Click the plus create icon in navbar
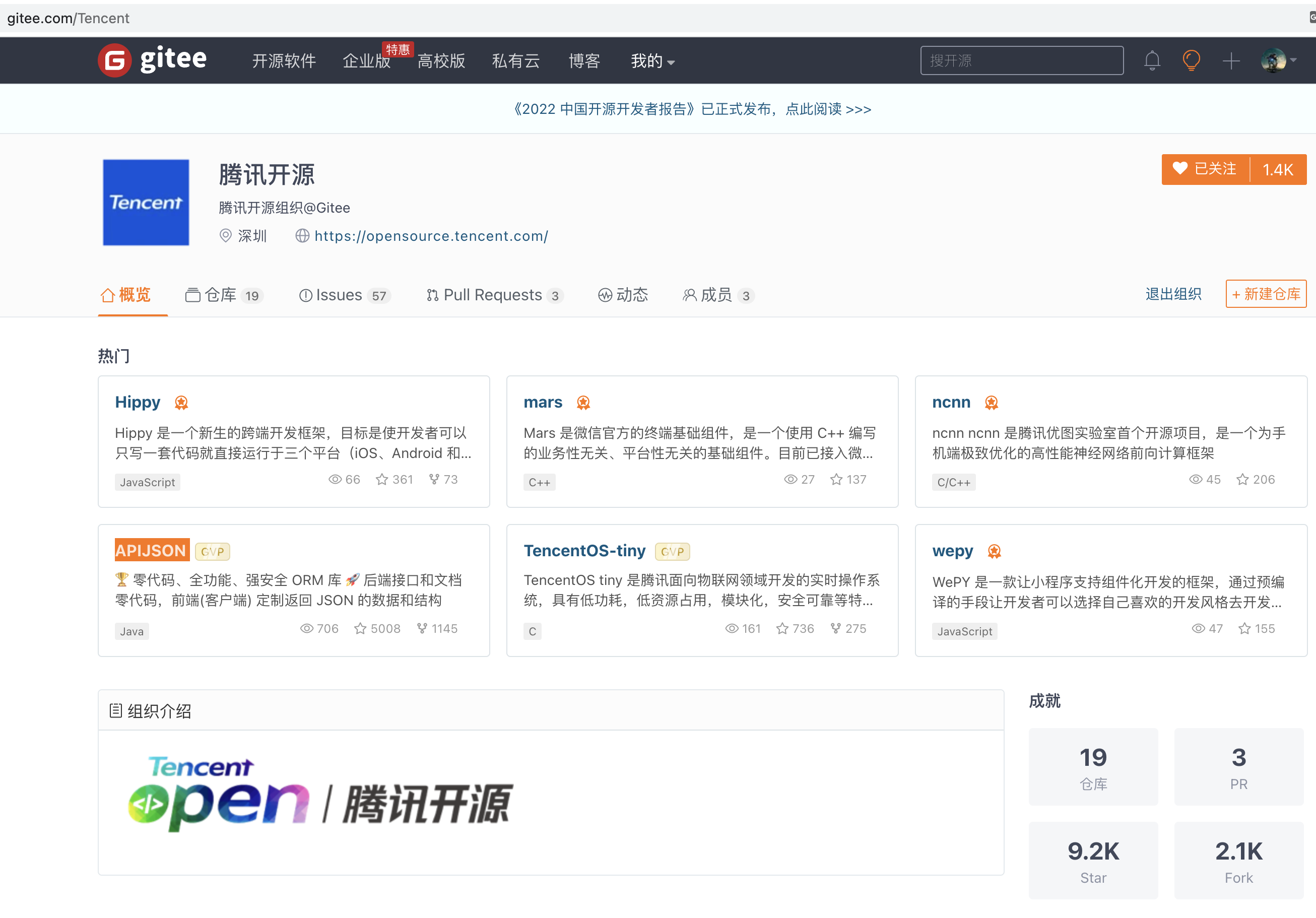Screen dimensions: 1316x918 (1230, 61)
